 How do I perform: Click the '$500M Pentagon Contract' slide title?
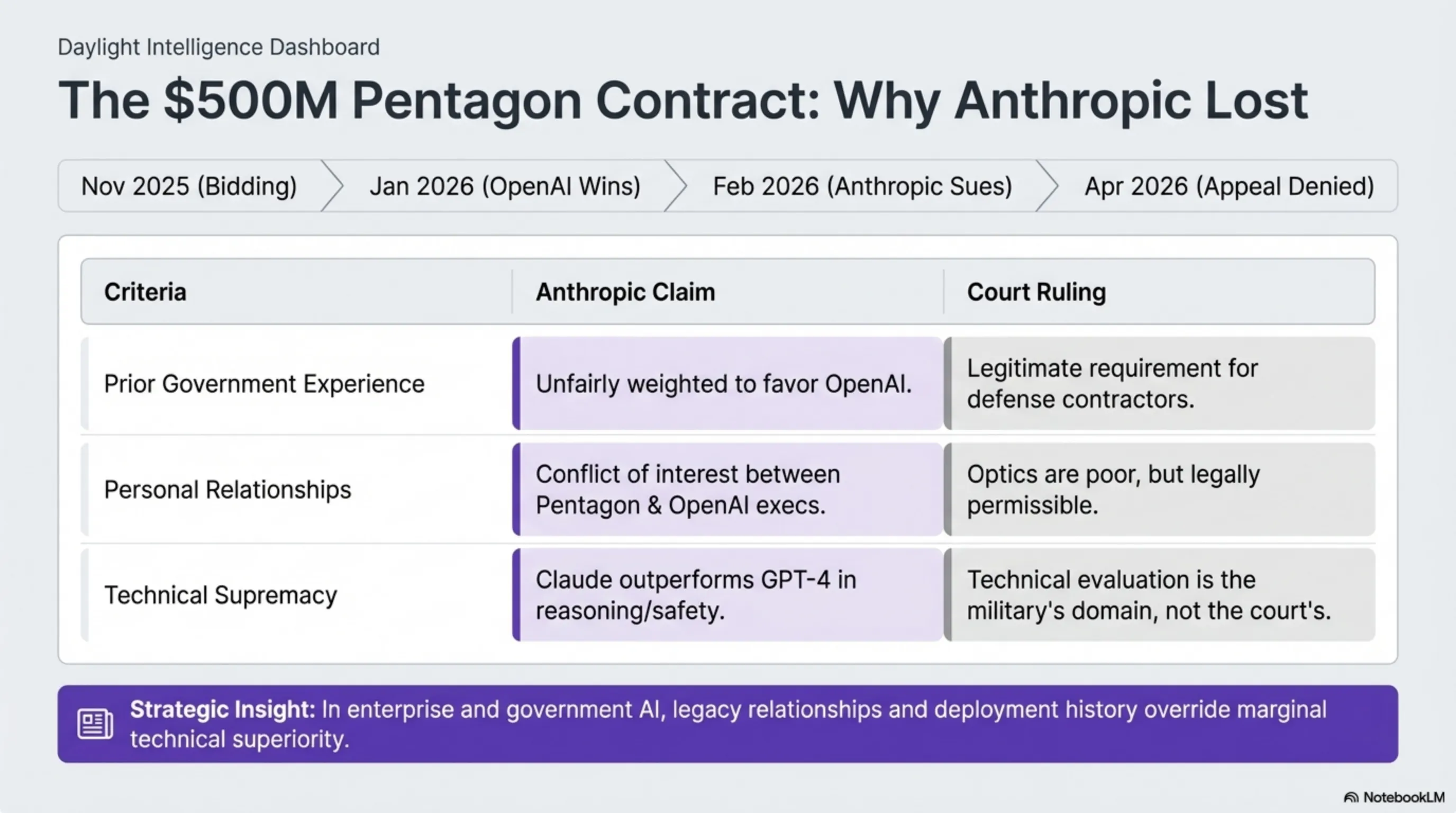click(x=683, y=101)
